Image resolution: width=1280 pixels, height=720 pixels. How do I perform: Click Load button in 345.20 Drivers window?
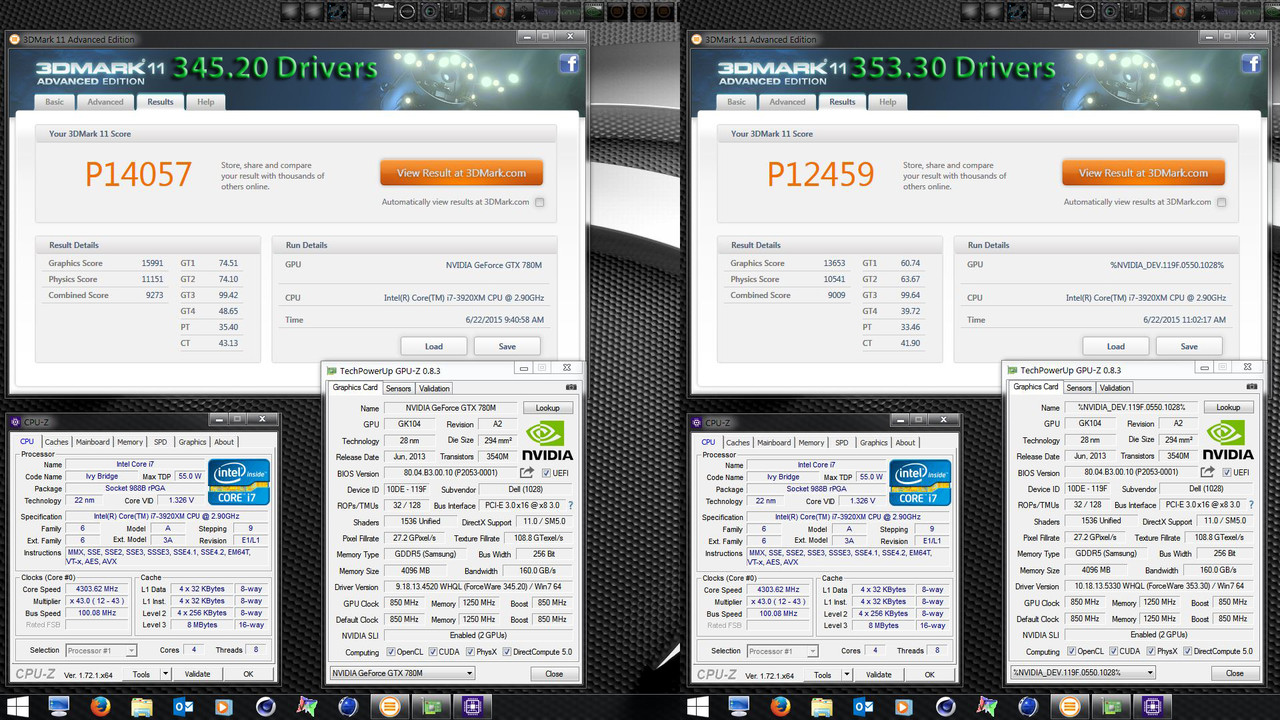tap(434, 346)
